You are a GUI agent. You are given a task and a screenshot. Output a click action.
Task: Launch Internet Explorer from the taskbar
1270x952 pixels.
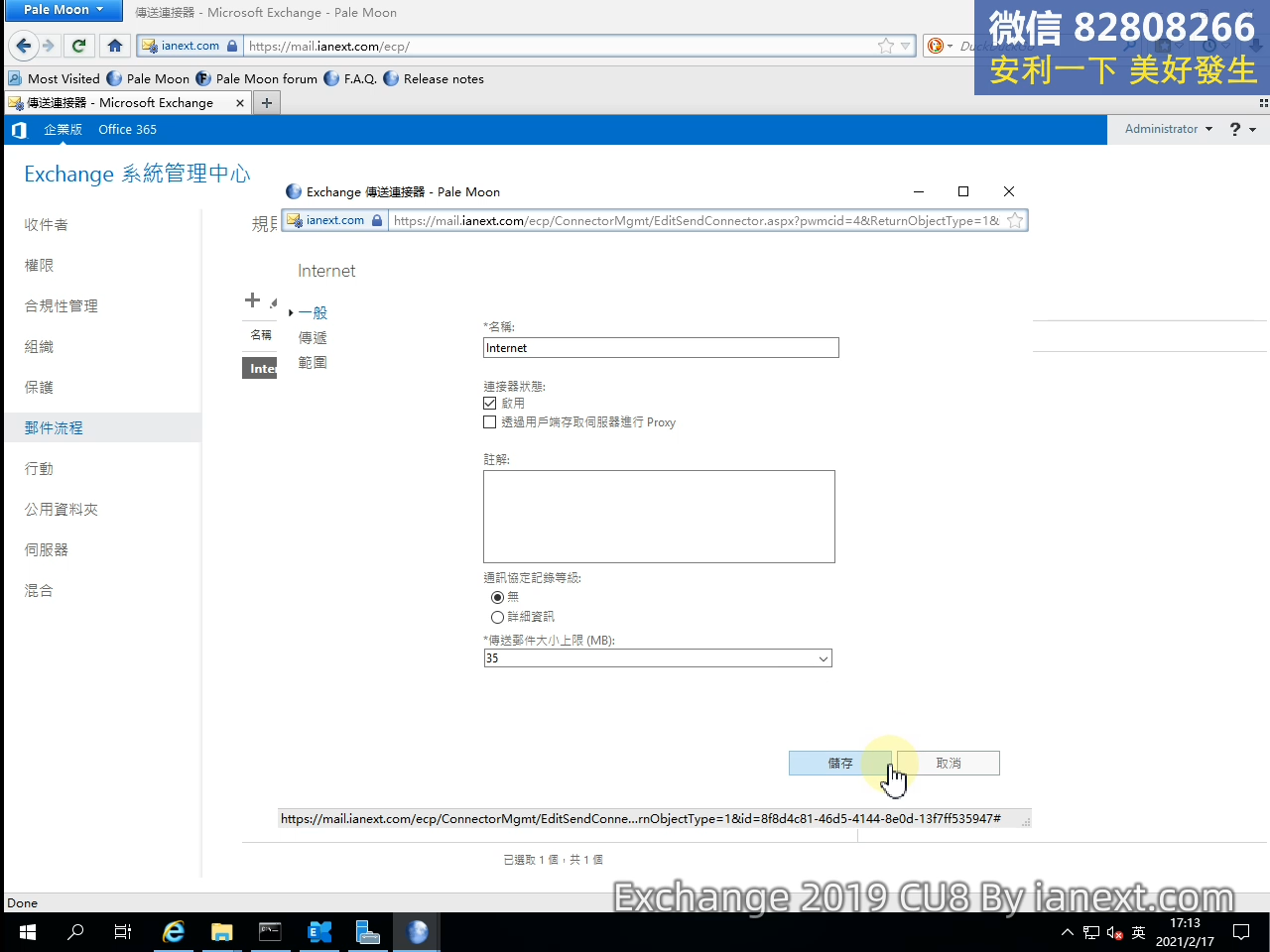click(x=174, y=932)
